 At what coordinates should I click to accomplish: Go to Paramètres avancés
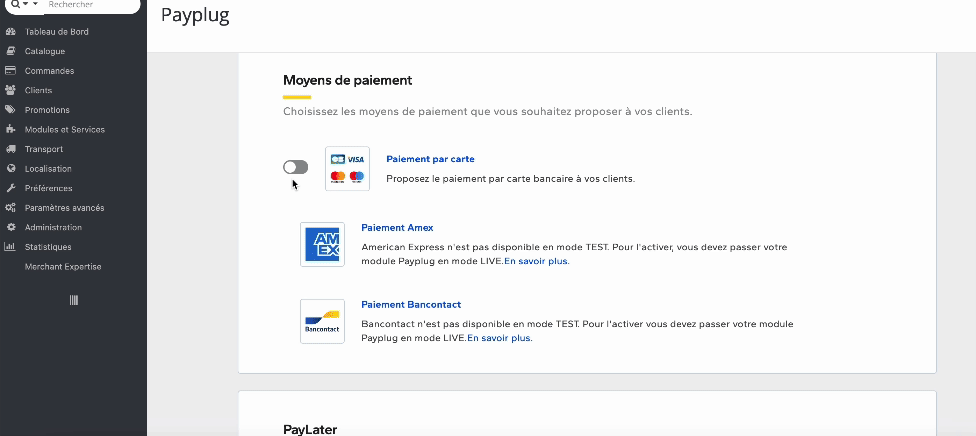tap(65, 208)
